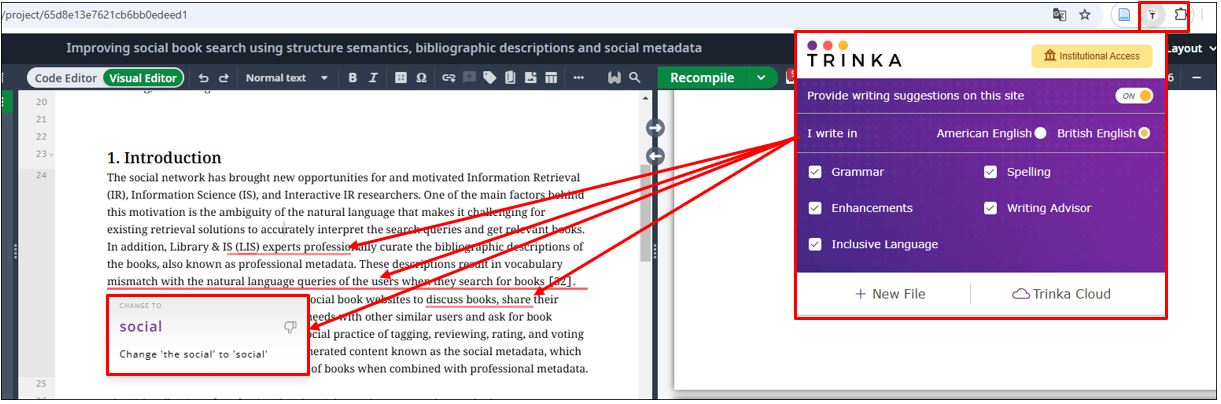Uncheck the Inclusive Language checkbox

tap(815, 244)
